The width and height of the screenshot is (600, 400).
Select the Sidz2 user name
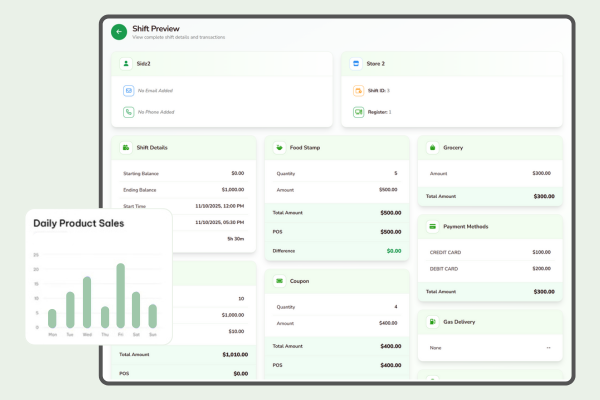tap(143, 64)
